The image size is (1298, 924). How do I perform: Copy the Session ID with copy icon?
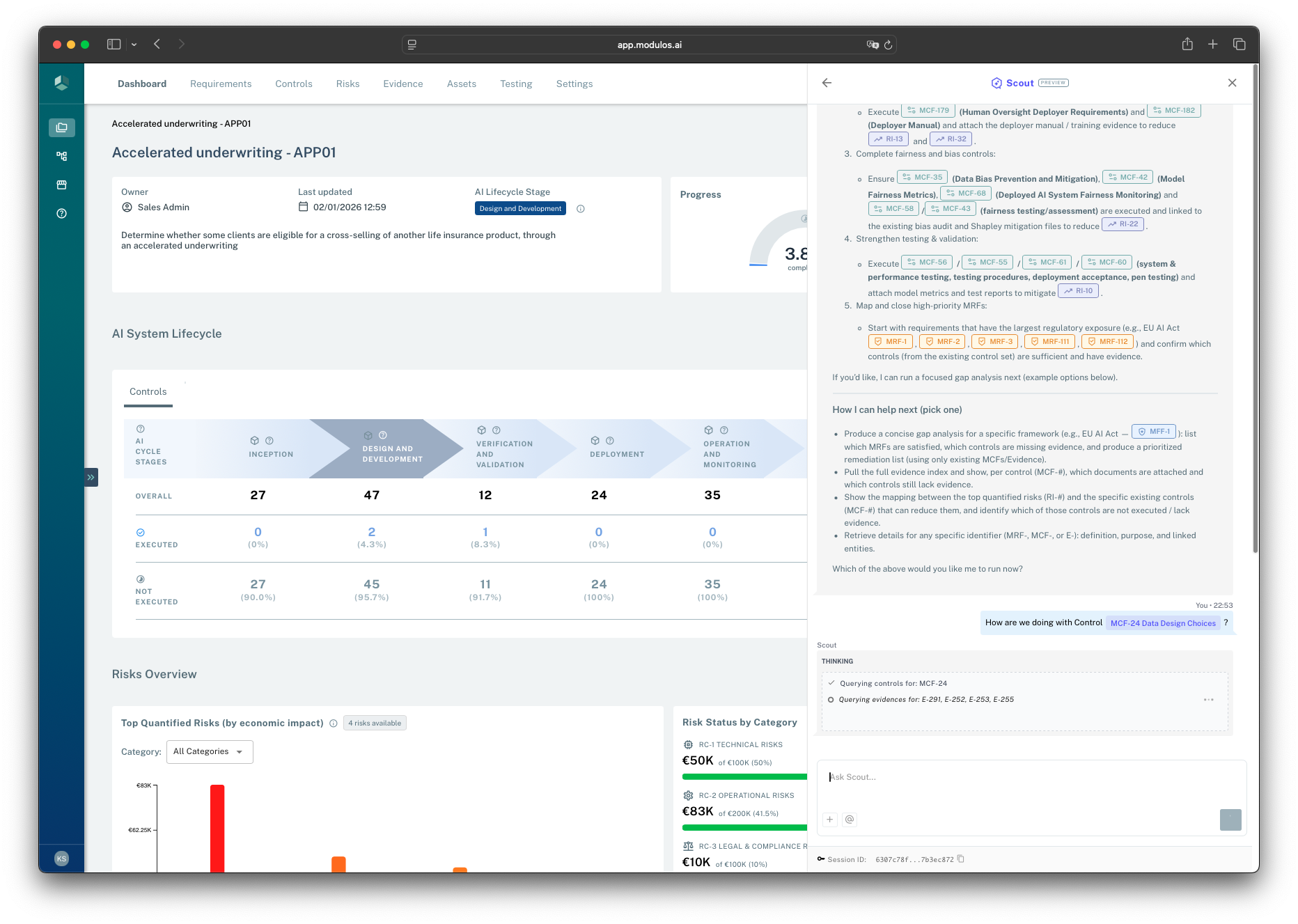tap(961, 859)
